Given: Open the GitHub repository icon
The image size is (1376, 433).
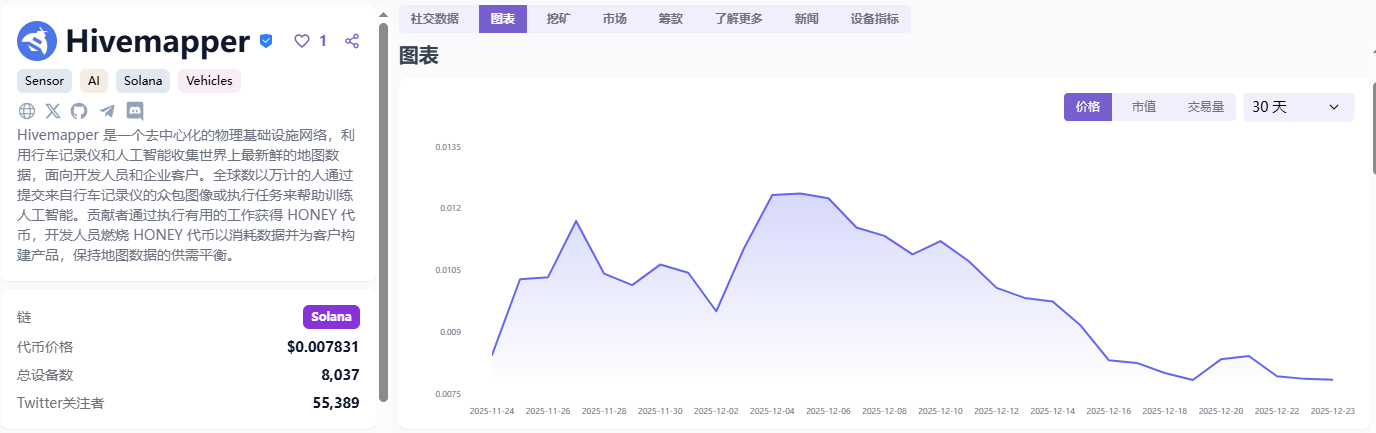Looking at the screenshot, I should [79, 111].
